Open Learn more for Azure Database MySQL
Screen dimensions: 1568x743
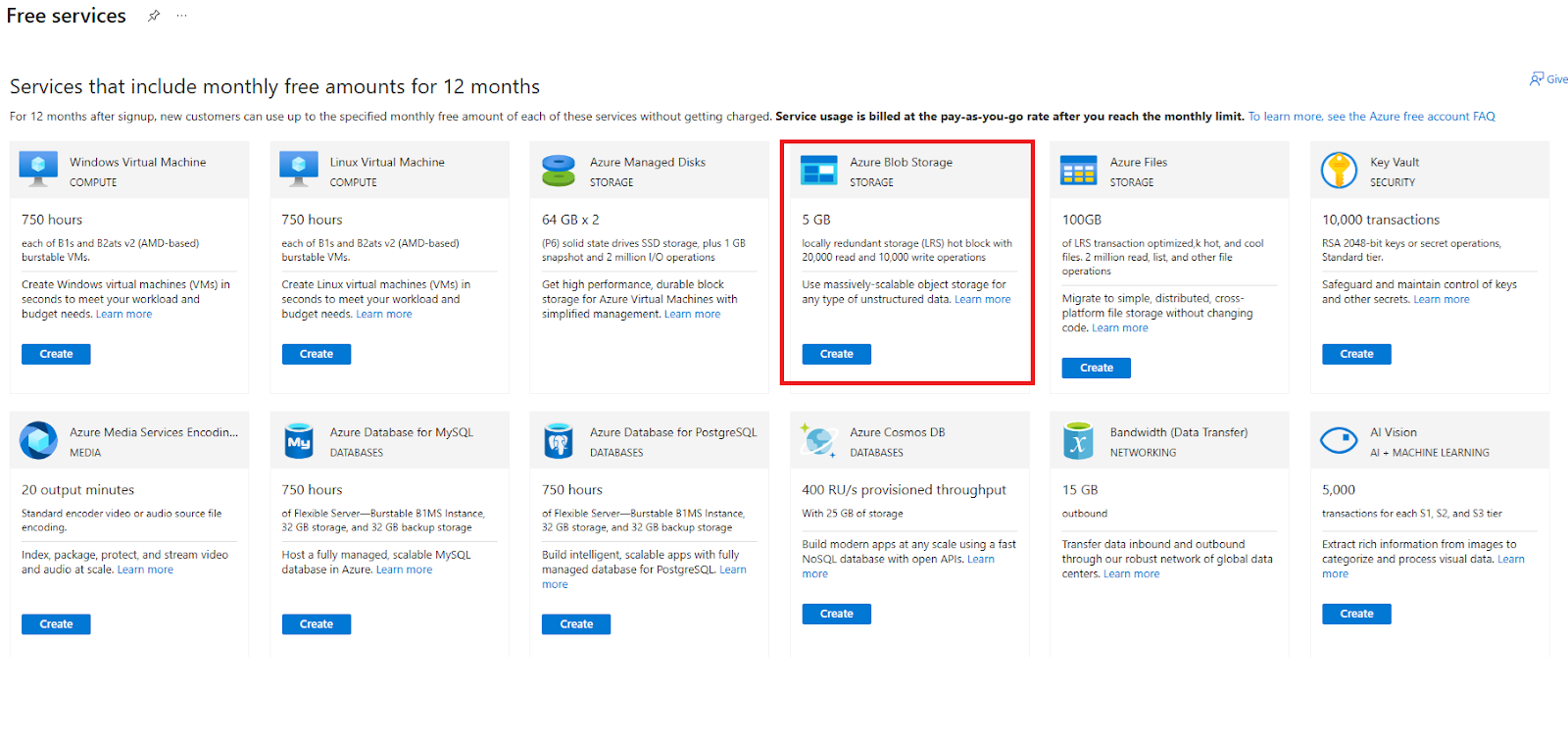coord(404,570)
